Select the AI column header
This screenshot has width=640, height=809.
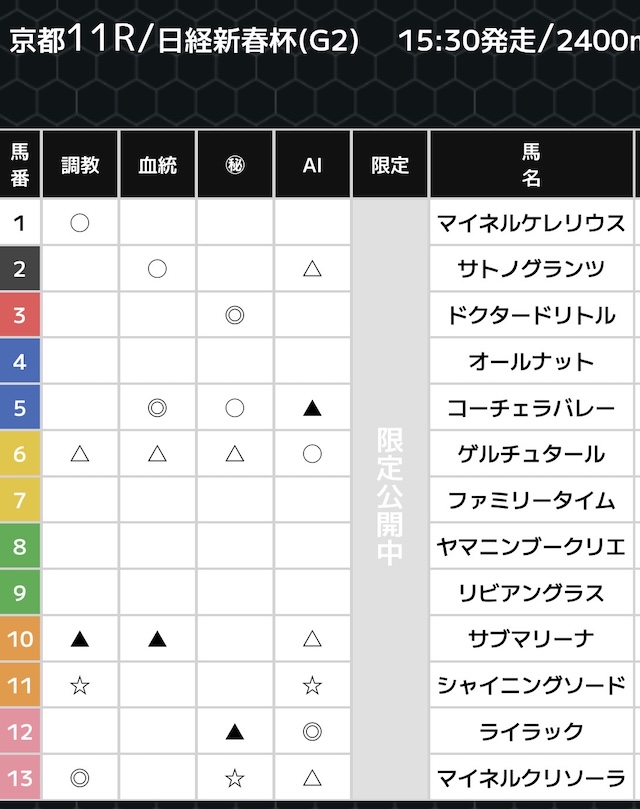click(x=312, y=165)
